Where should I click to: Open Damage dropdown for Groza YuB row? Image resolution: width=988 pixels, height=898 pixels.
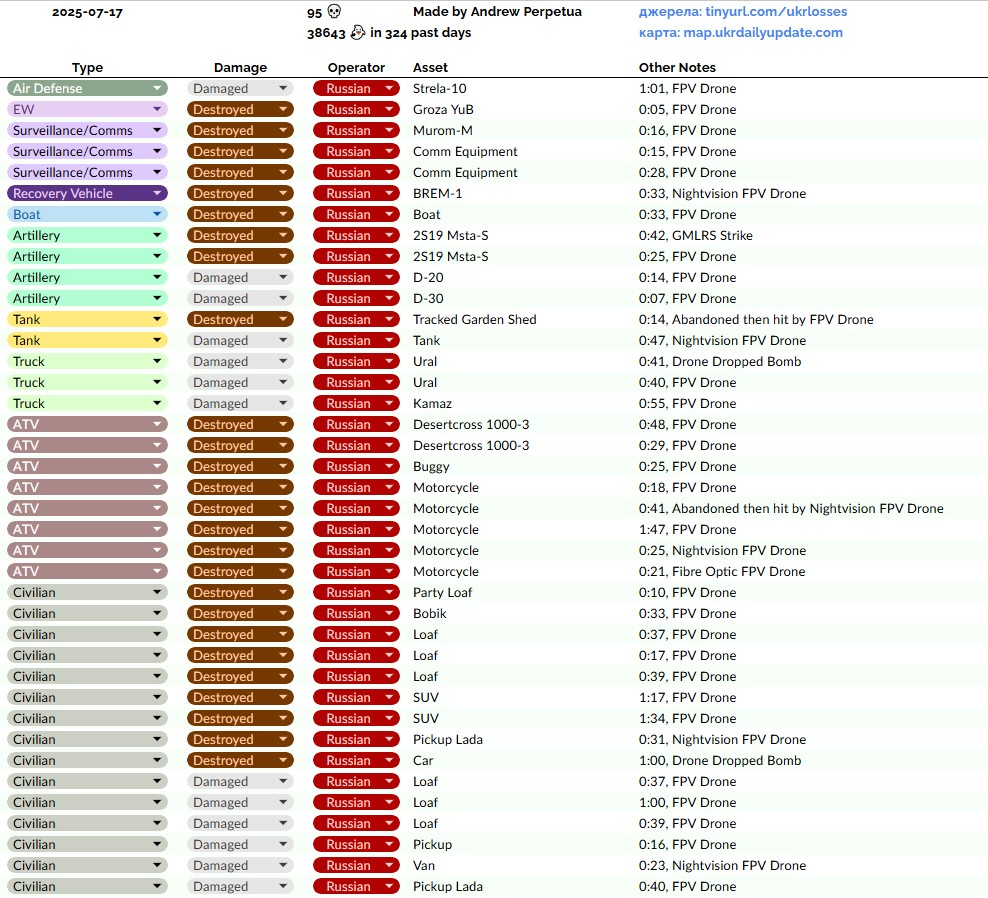240,109
